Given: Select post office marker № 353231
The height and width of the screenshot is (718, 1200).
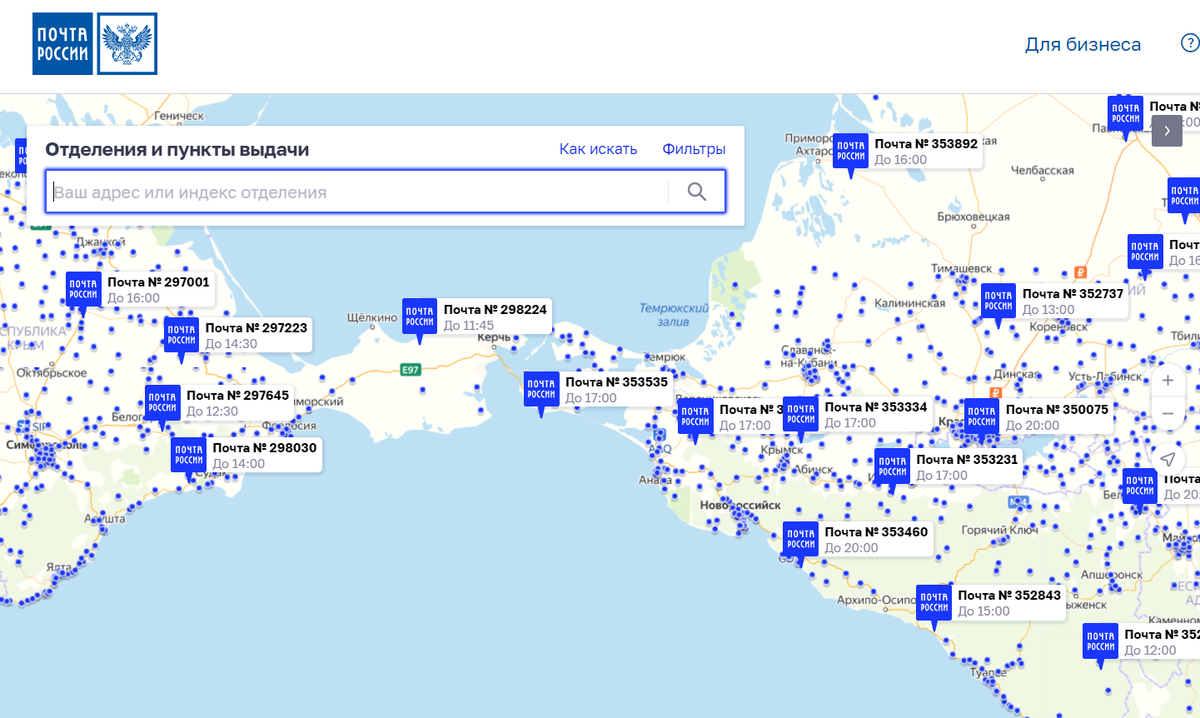Looking at the screenshot, I should 893,468.
